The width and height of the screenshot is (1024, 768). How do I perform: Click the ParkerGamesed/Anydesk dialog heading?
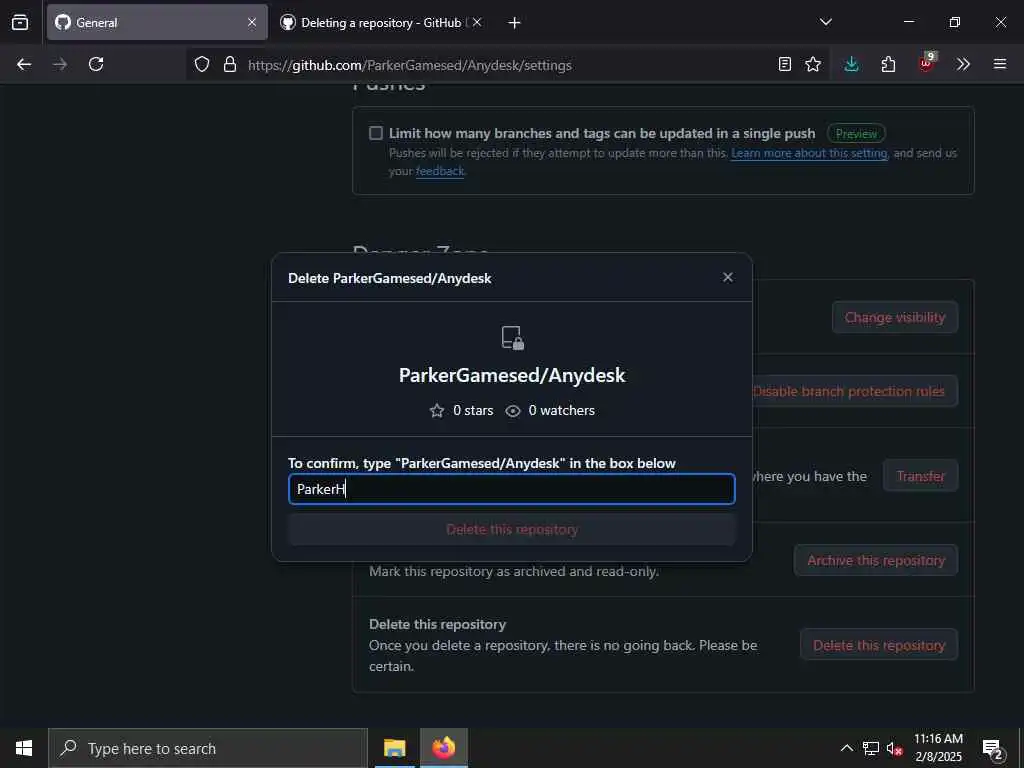[x=512, y=376]
